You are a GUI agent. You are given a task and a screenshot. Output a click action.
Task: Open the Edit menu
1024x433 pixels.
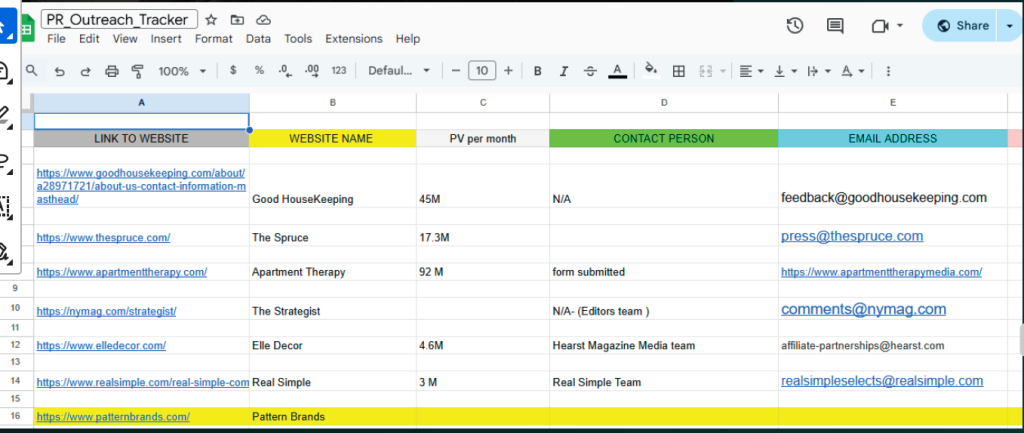(x=89, y=39)
